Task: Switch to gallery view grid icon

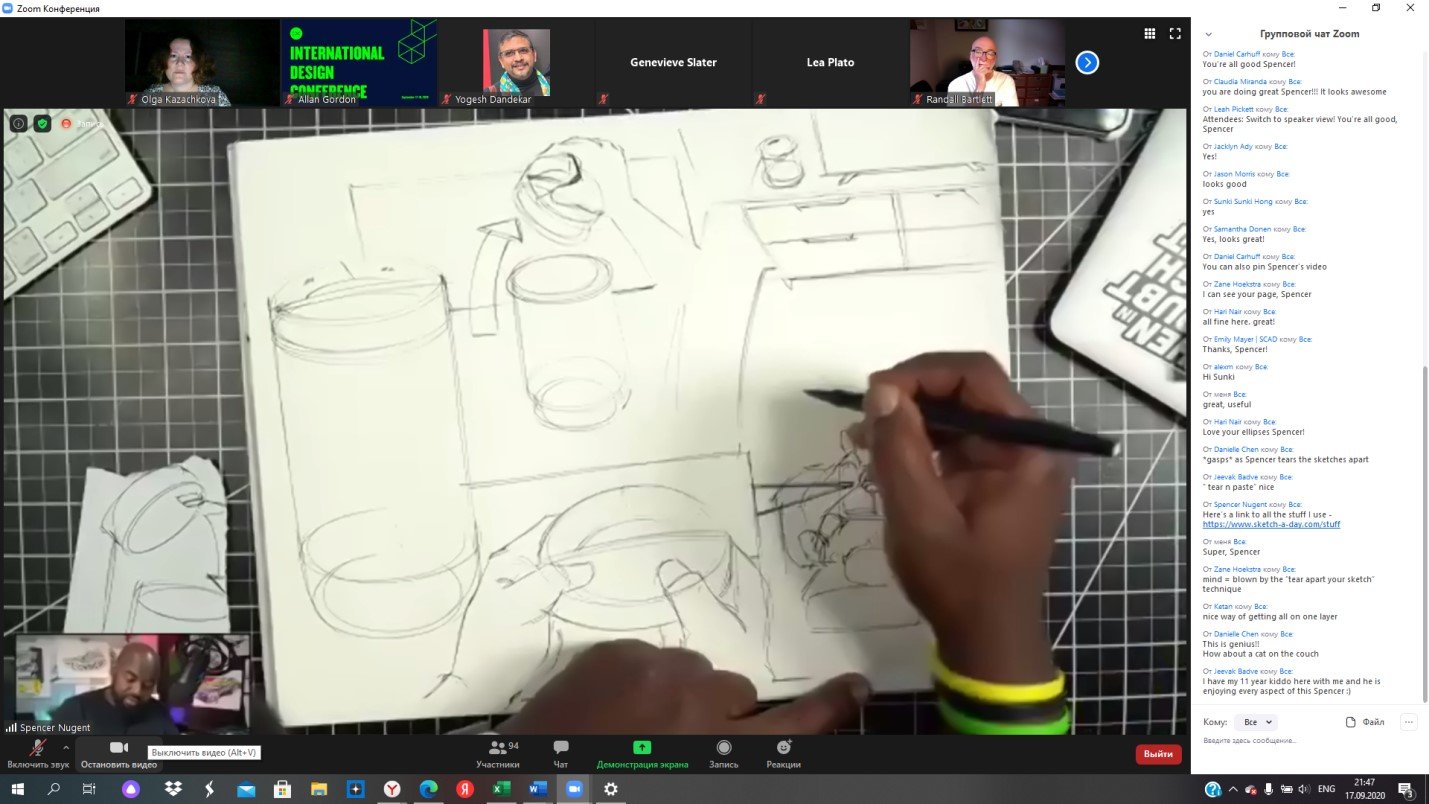Action: pyautogui.click(x=1150, y=33)
